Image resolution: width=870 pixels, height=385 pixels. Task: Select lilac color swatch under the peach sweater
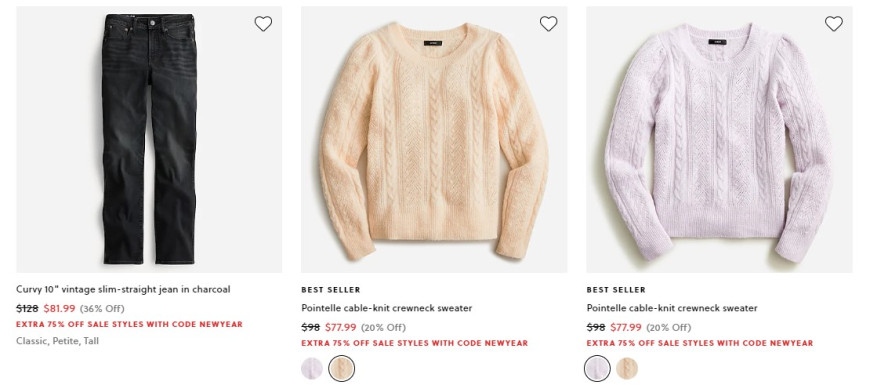click(x=312, y=368)
